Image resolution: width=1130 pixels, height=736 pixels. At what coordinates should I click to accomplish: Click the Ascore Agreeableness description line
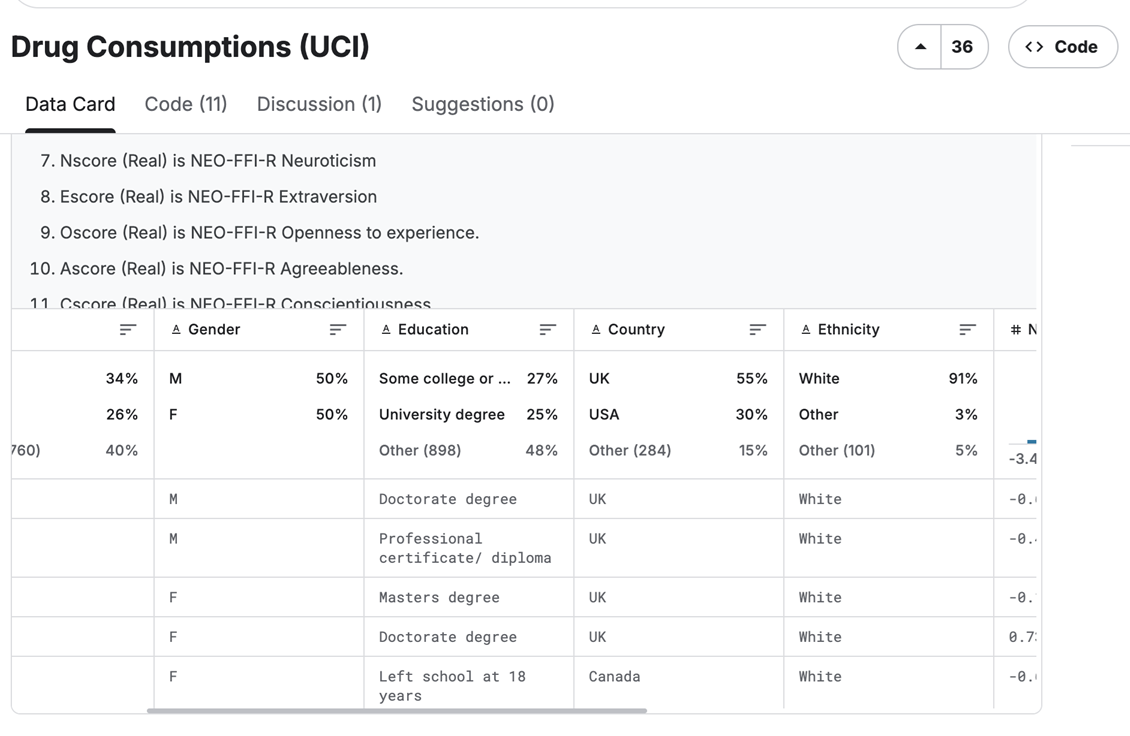231,269
